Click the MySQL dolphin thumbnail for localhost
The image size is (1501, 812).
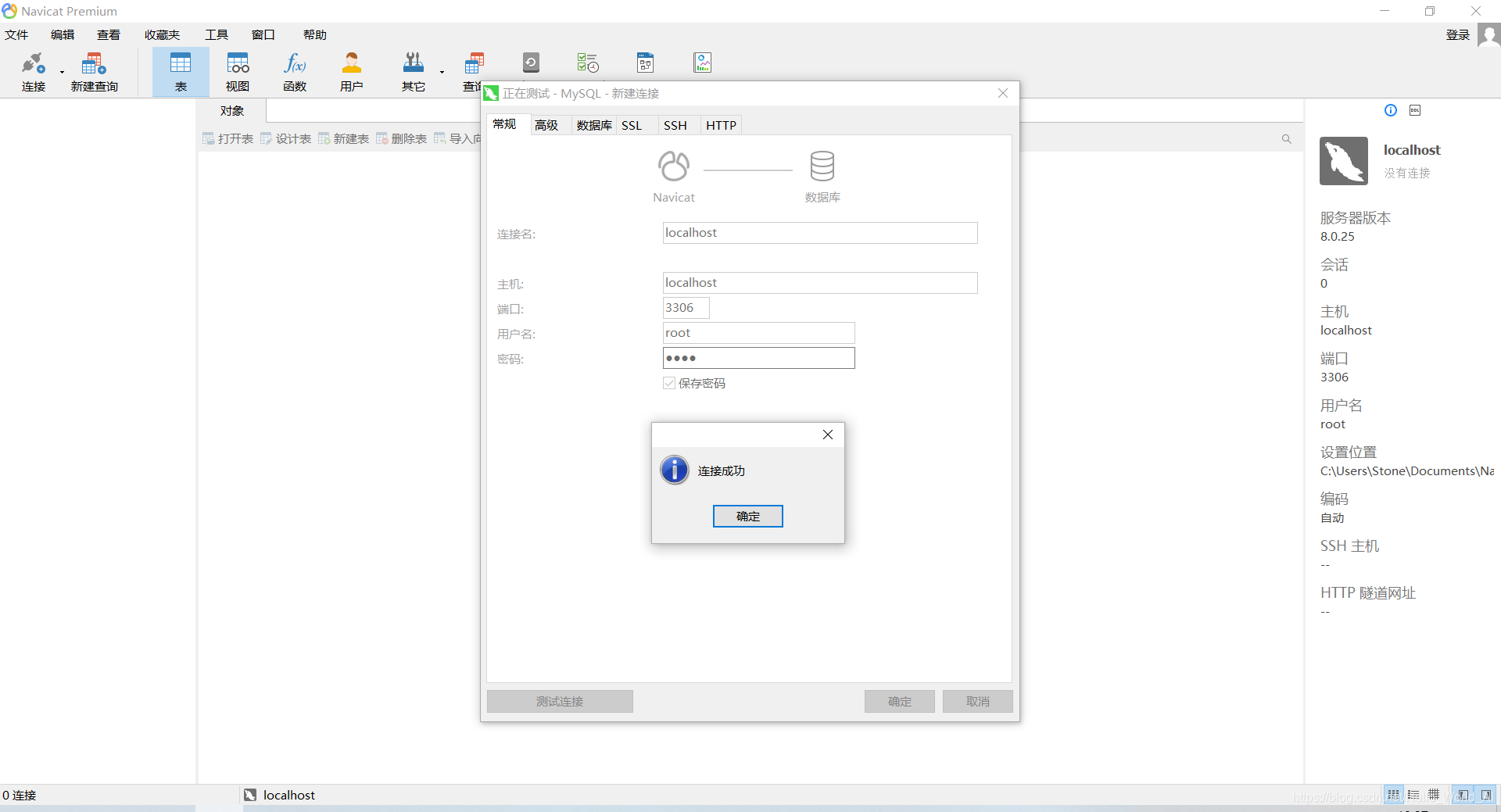pyautogui.click(x=1344, y=161)
